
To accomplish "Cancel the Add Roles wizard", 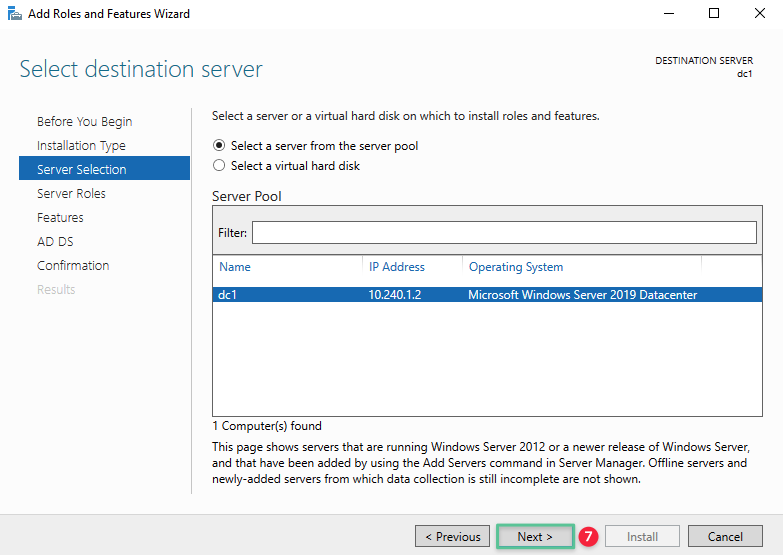I will [x=725, y=537].
